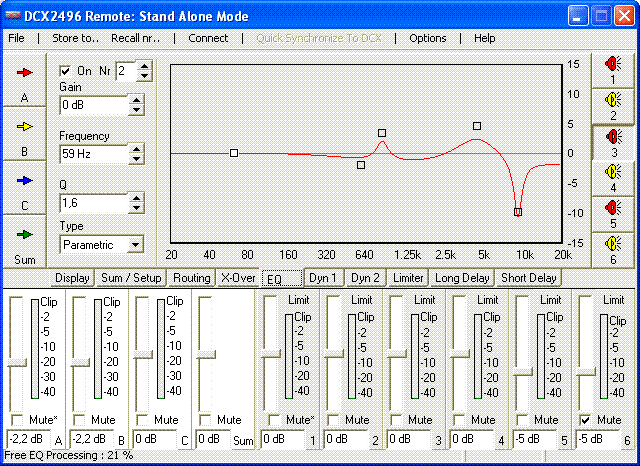Select output 2 yellow speaker icon

(613, 99)
